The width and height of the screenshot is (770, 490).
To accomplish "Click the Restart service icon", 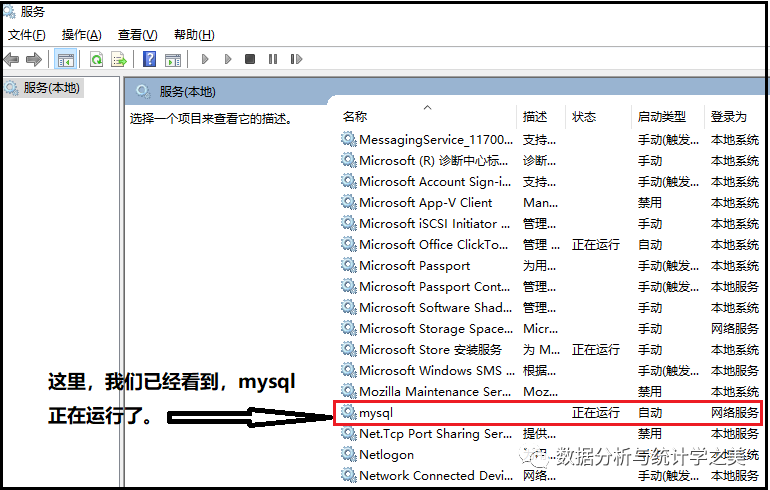I will [296, 59].
